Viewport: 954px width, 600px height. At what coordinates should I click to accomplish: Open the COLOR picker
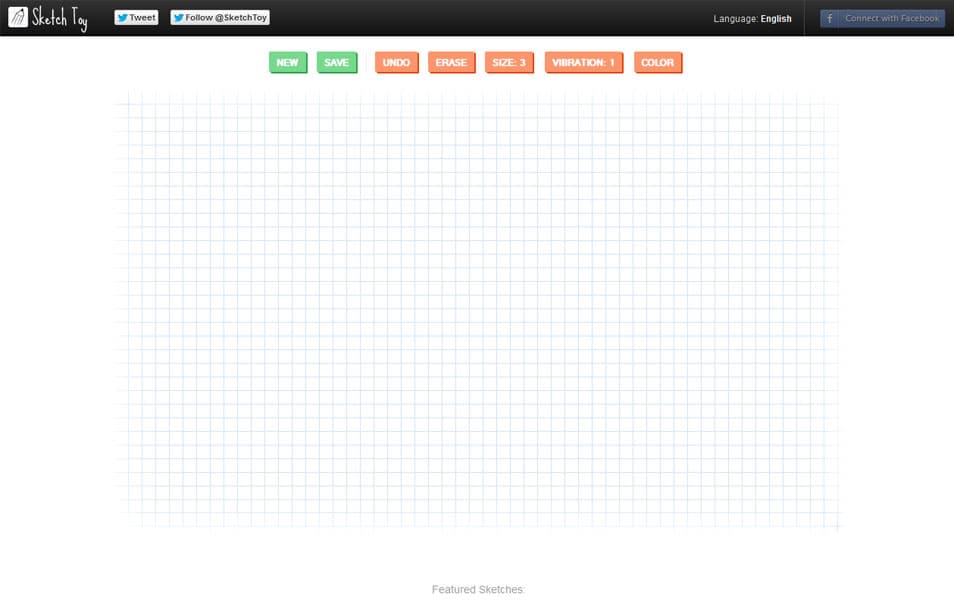pos(657,62)
